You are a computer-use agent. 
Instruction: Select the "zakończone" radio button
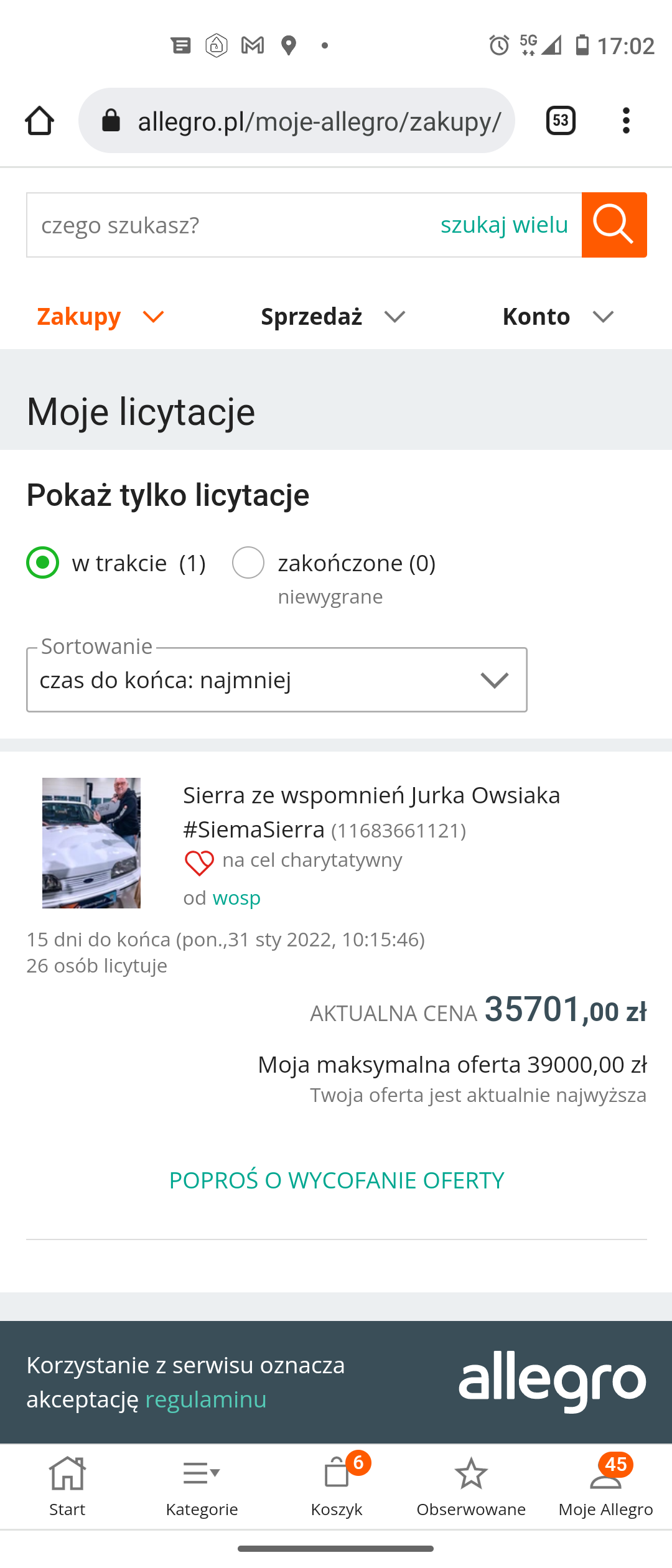248,562
